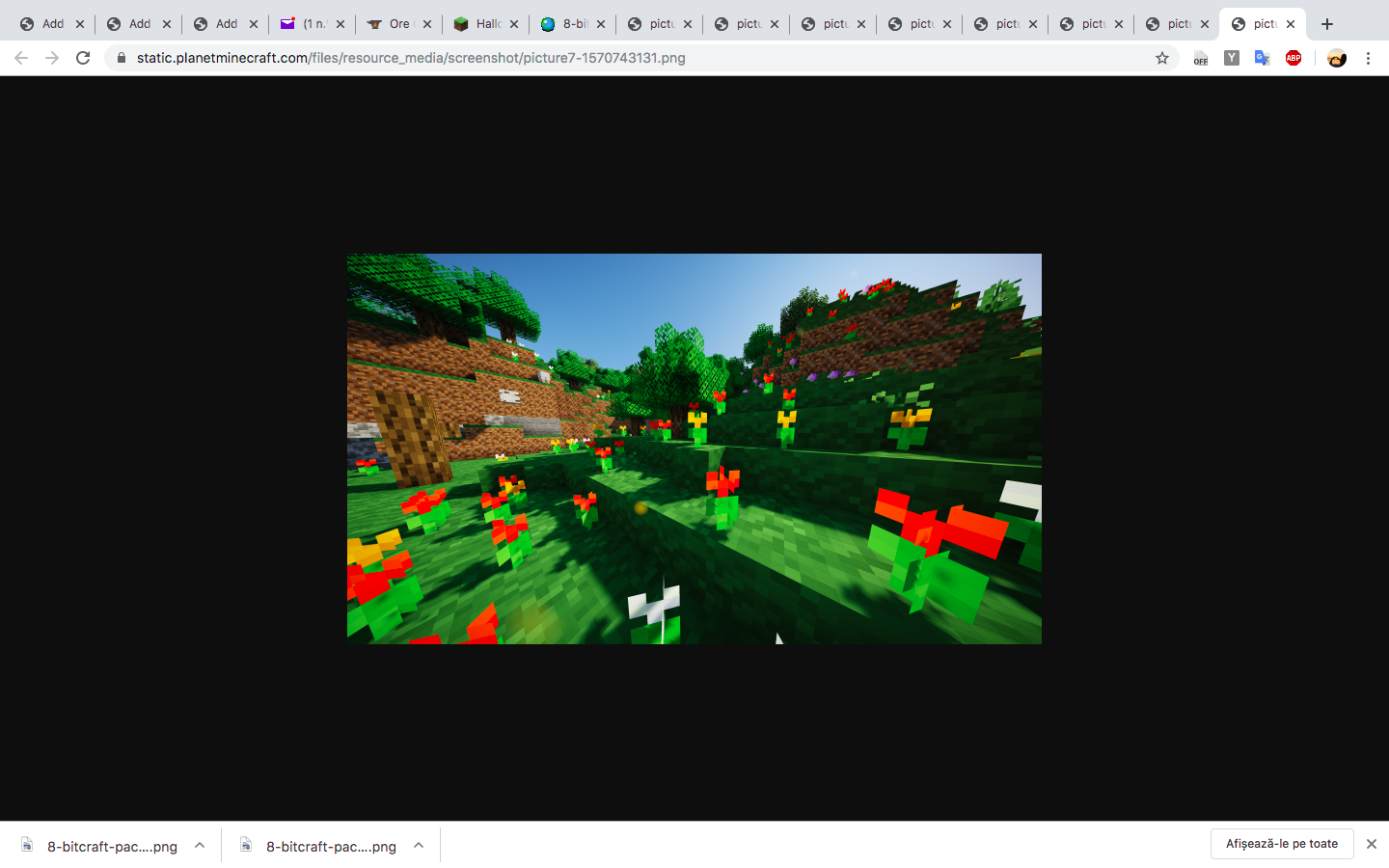Image resolution: width=1389 pixels, height=868 pixels.
Task: Open the Chrome profile avatar
Action: click(1337, 58)
